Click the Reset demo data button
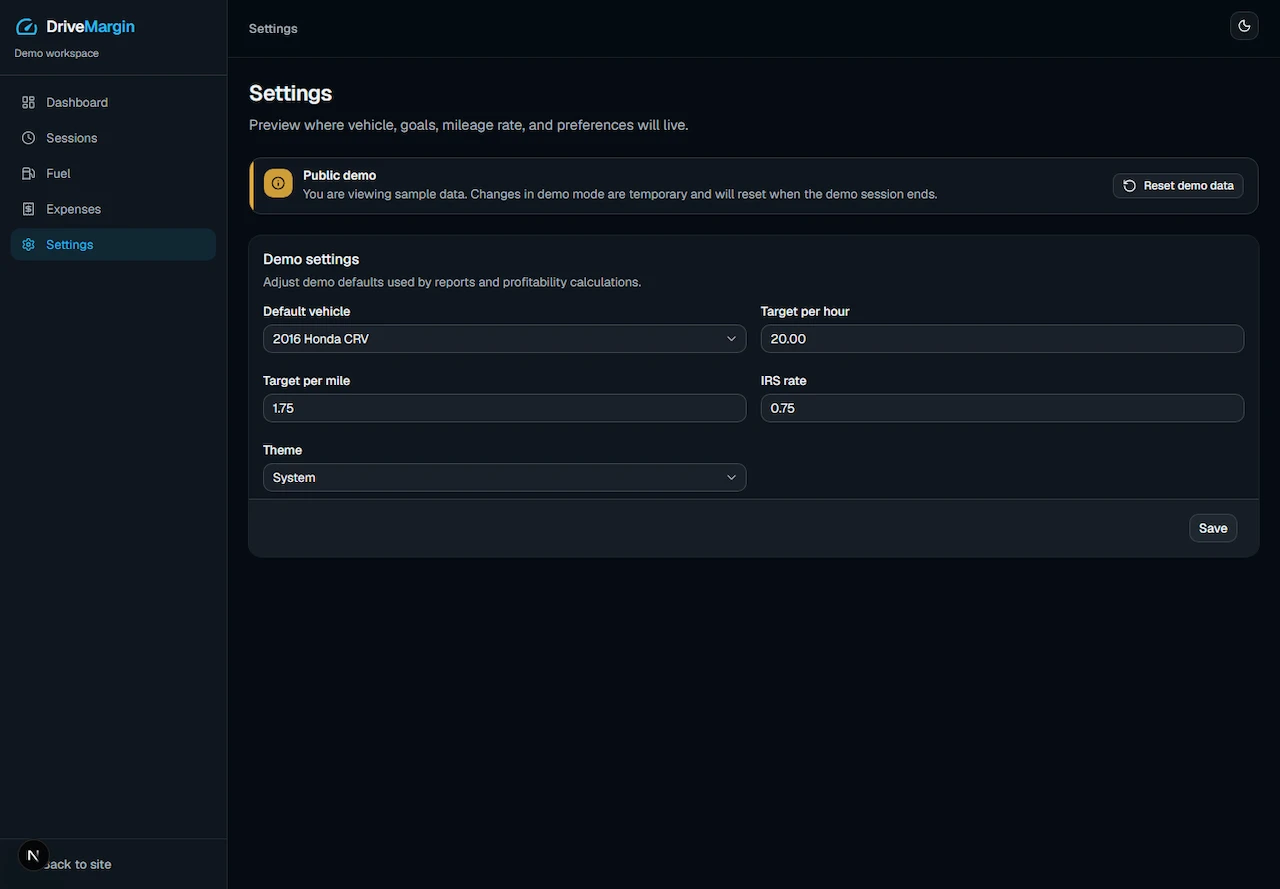 coord(1178,185)
